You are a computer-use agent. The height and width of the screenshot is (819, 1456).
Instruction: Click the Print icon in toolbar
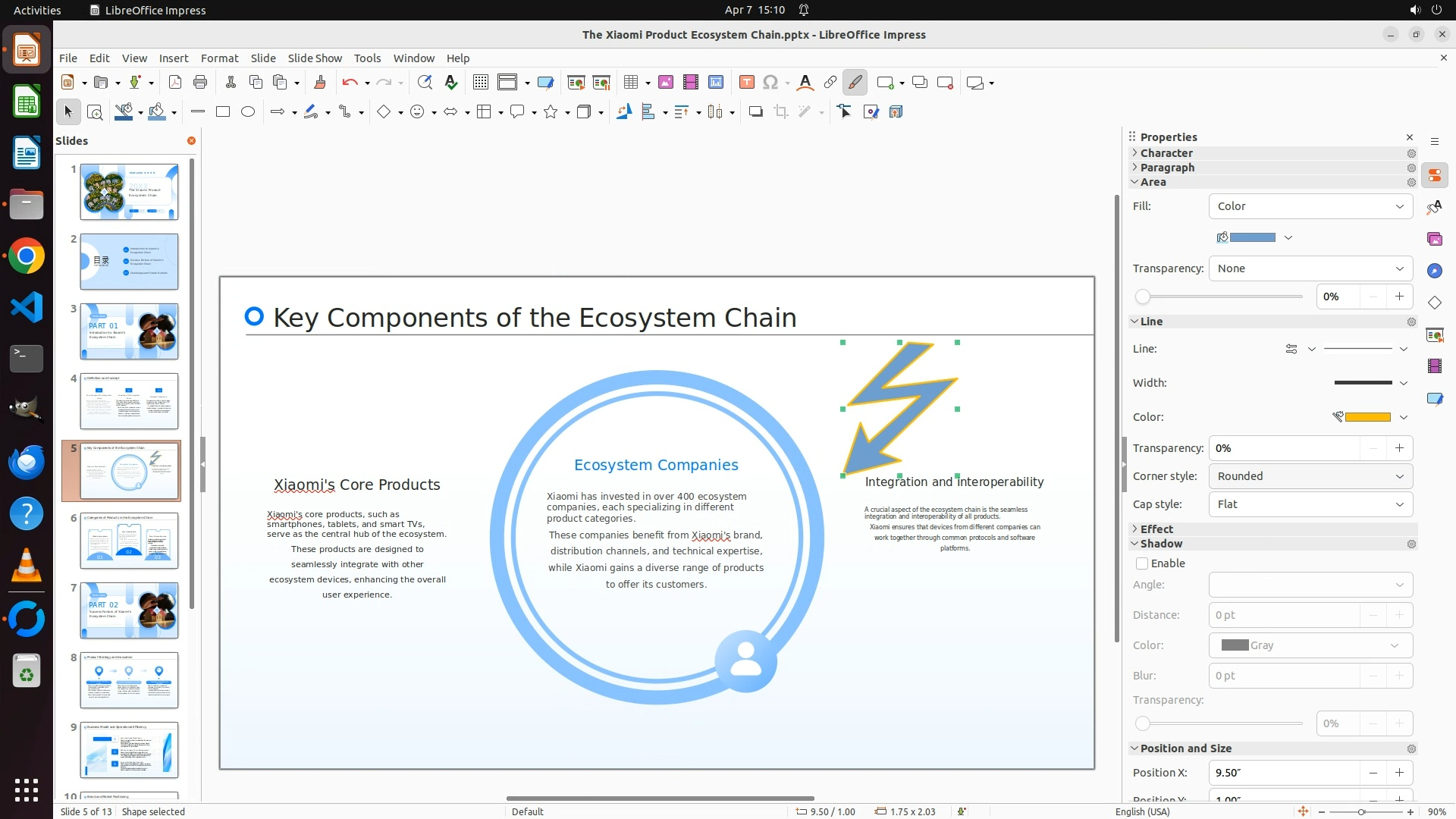tap(200, 83)
